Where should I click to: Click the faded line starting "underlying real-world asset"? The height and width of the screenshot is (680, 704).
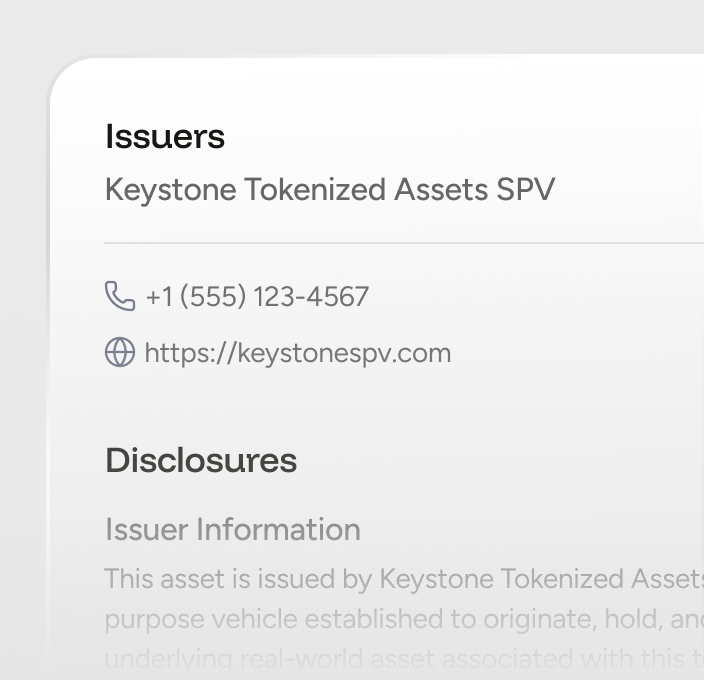(400, 659)
